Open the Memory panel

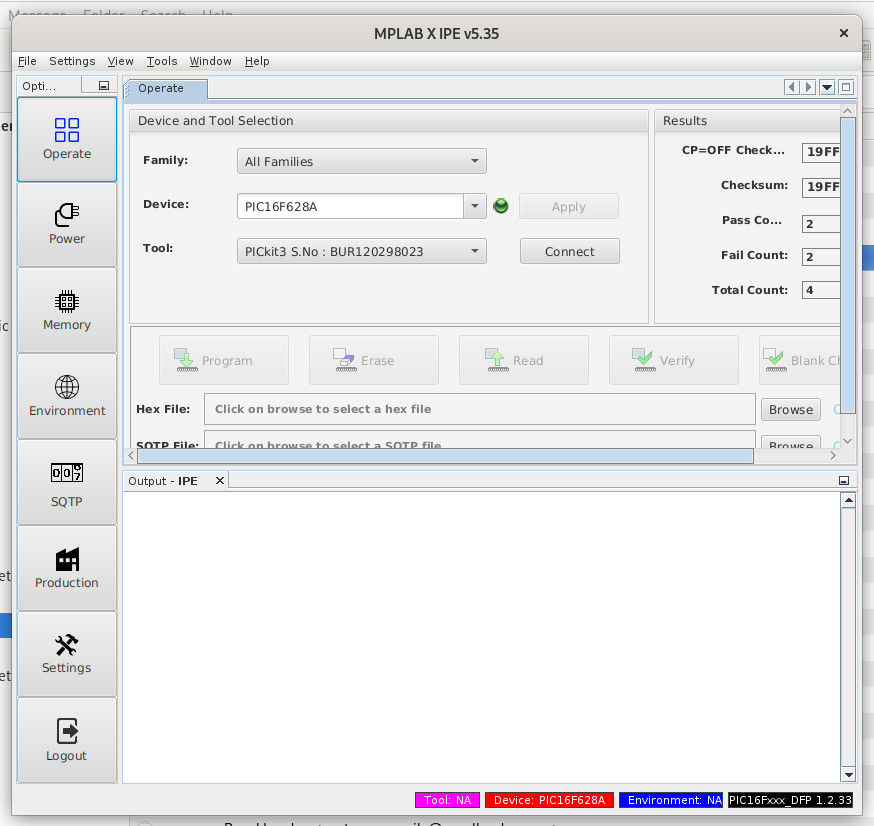tap(67, 310)
